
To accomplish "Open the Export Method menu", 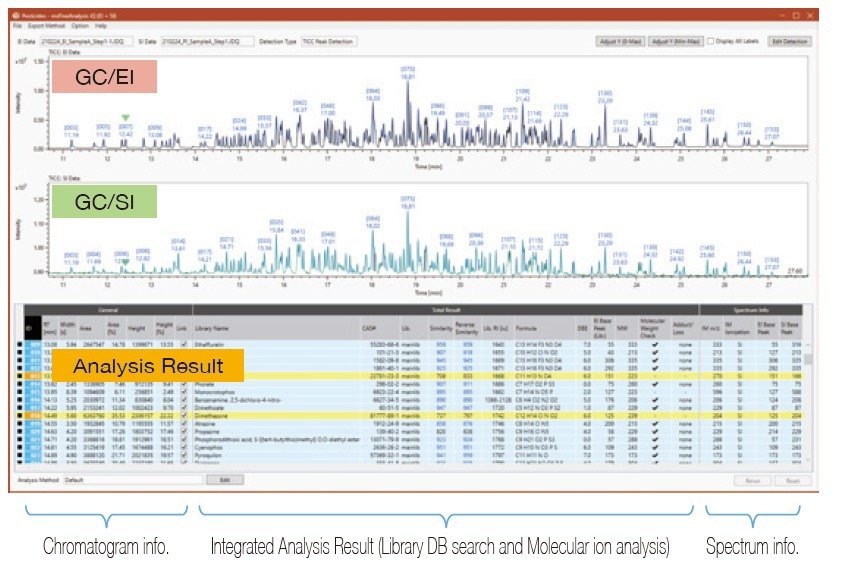I will click(x=46, y=25).
